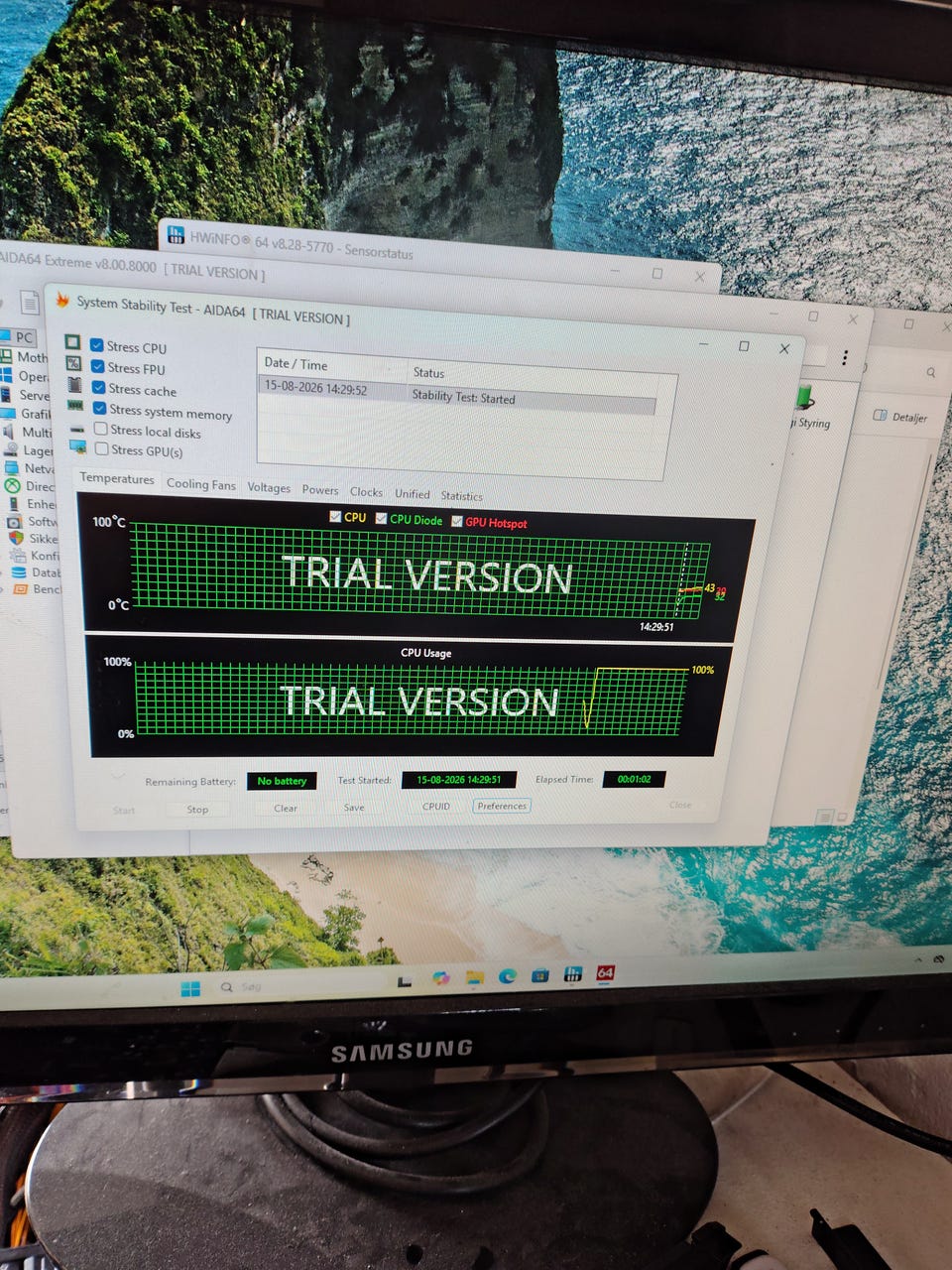Toggle GPU Hotspot graph legend checkbox

click(456, 520)
